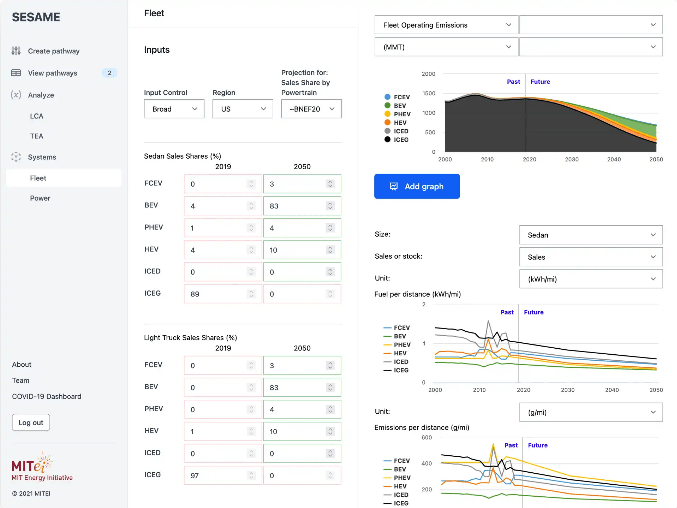Viewport: 677px width, 508px height.
Task: Open the Size dropdown showing Sedan
Action: (592, 235)
